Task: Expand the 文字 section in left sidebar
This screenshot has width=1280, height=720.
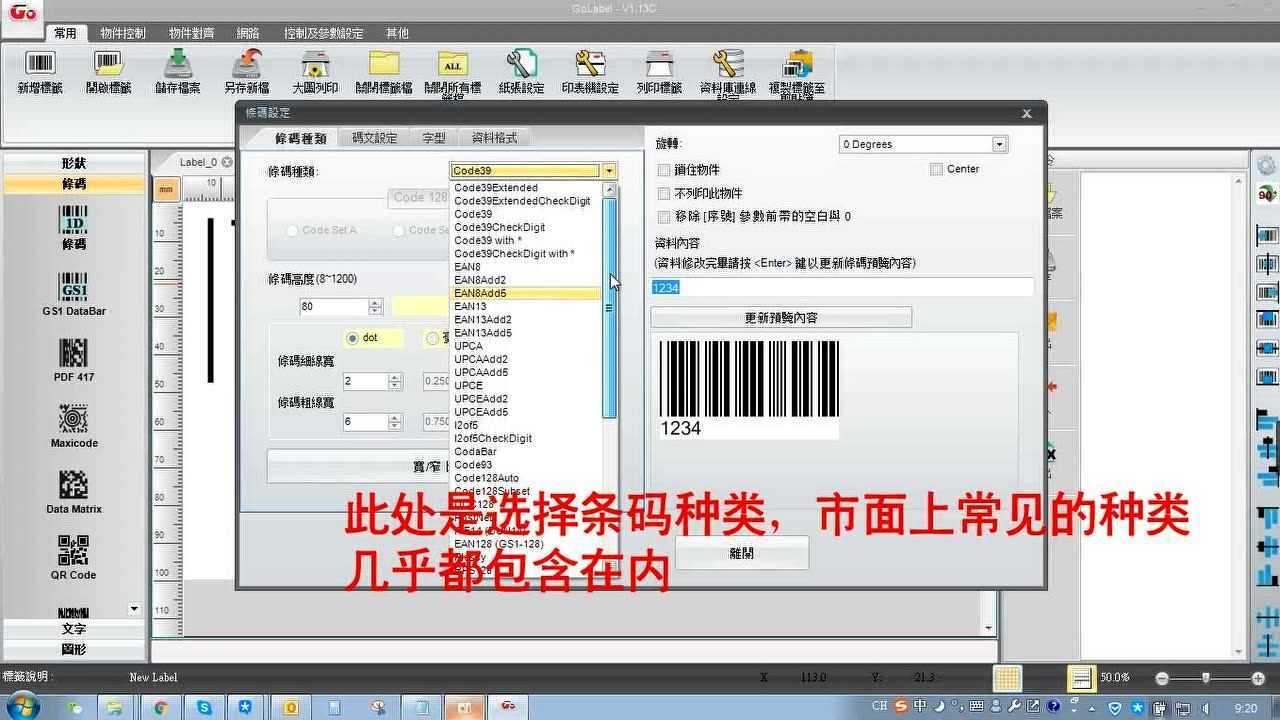Action: tap(73, 628)
